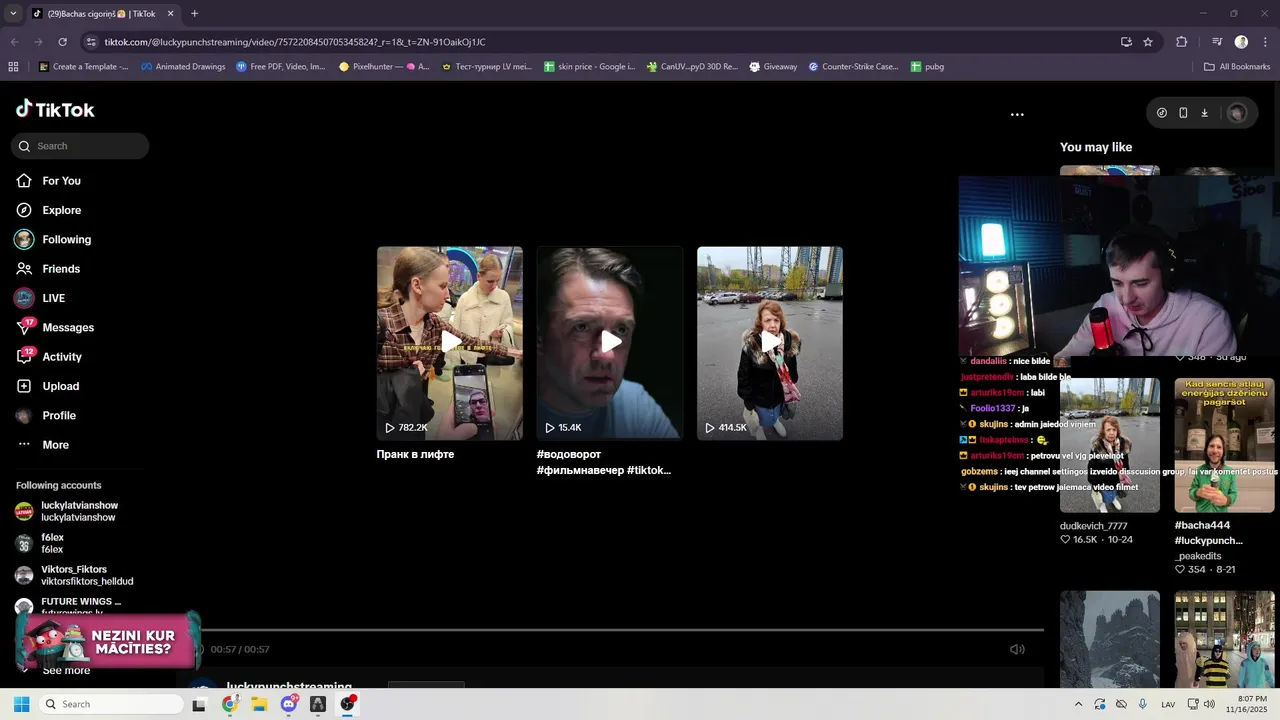The image size is (1280, 720).
Task: Open the For You feed
Action: pos(61,181)
